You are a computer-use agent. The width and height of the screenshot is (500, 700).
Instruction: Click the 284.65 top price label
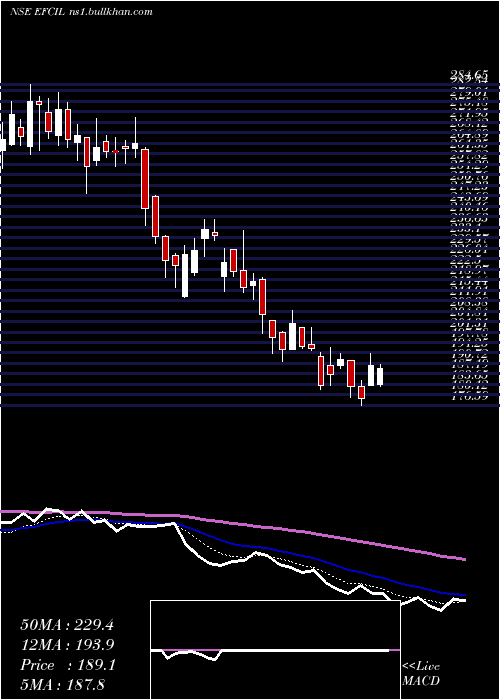(468, 76)
